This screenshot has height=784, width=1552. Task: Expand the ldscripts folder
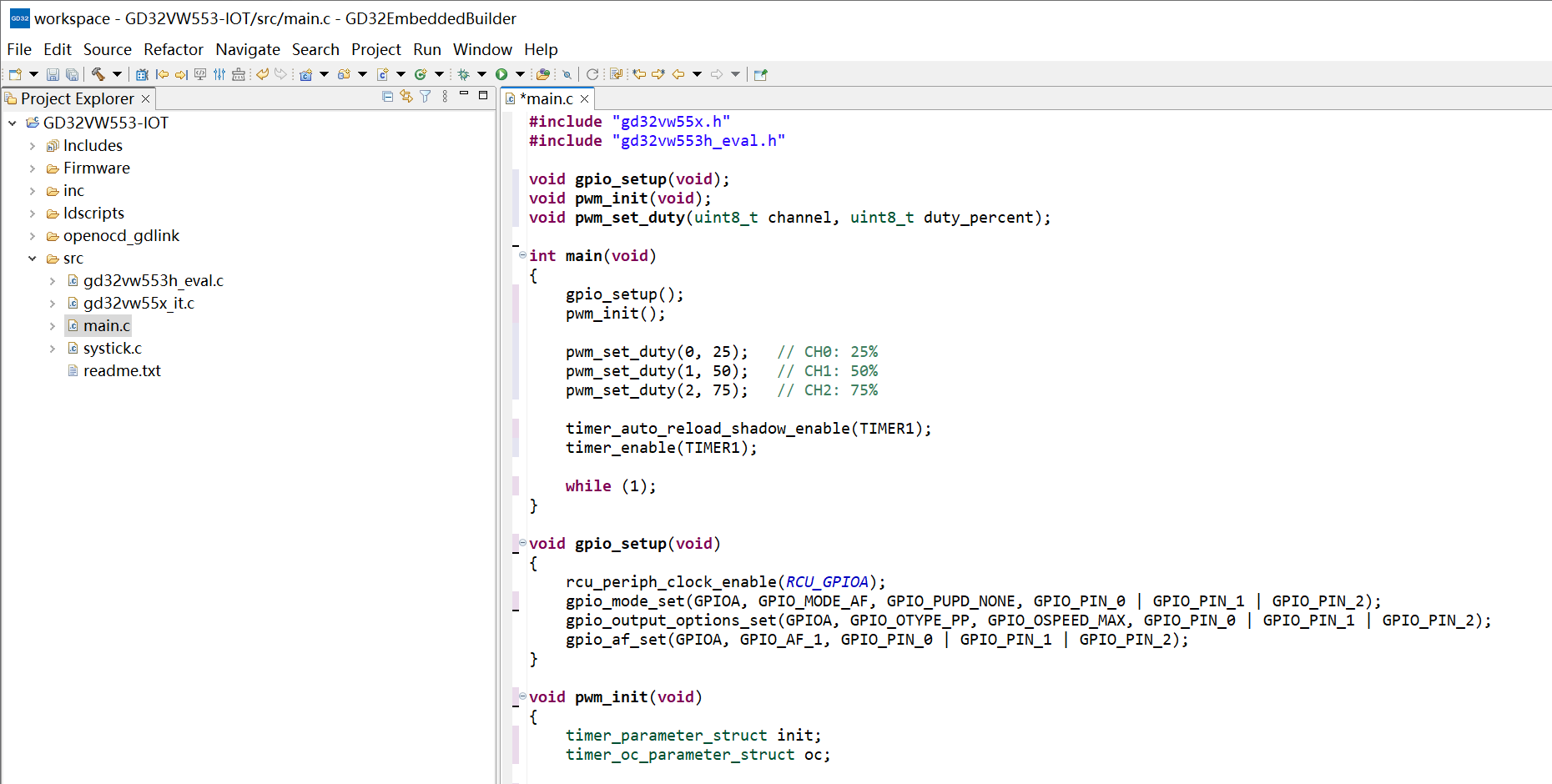click(33, 213)
